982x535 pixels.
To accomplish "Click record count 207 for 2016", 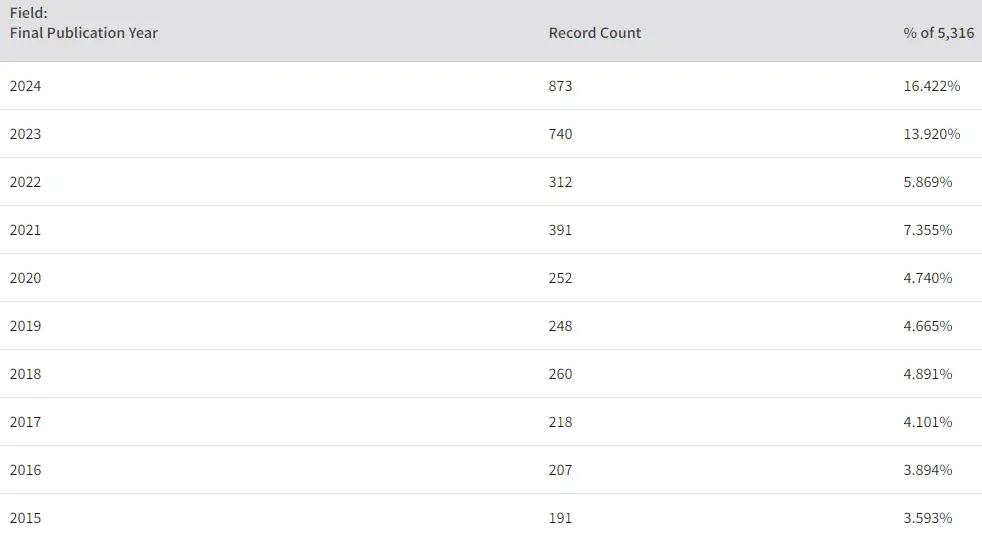I will (x=560, y=470).
